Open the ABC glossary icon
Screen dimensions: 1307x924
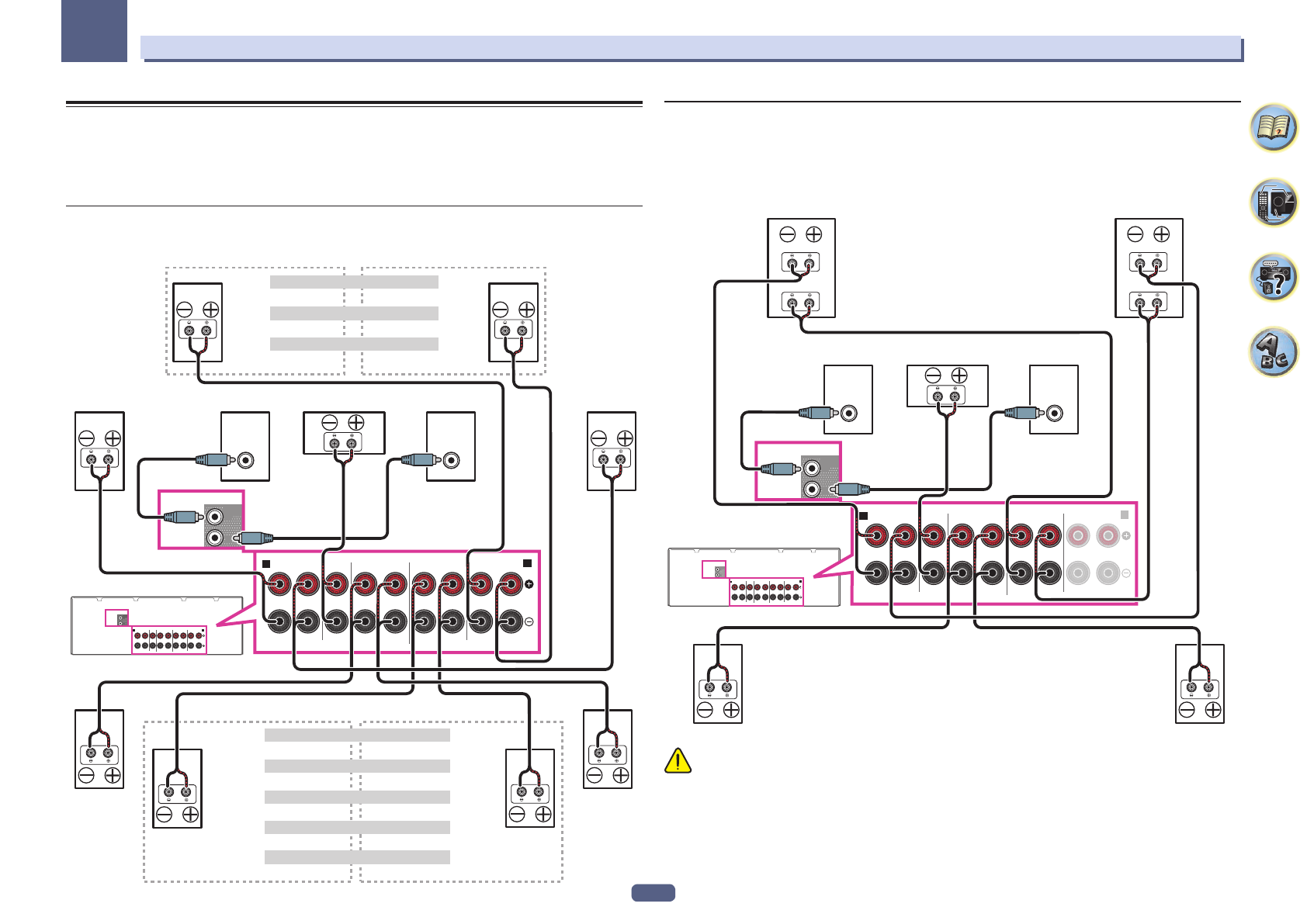(1273, 351)
